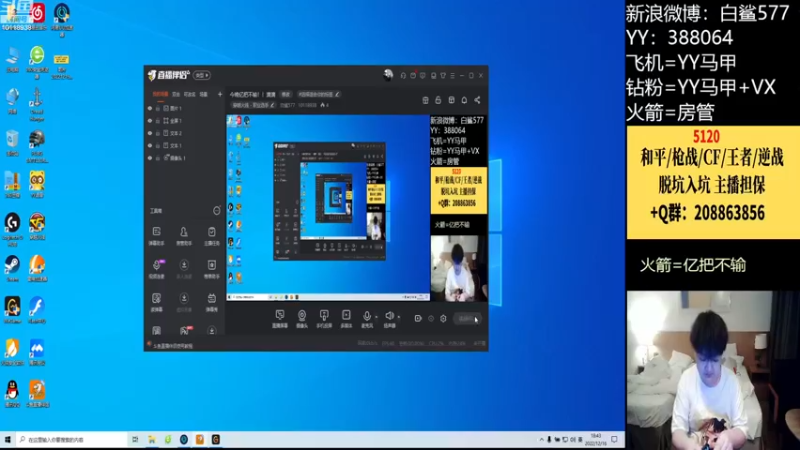800x450 pixels.
Task: Open the Windows Start menu
Action: coord(8,439)
